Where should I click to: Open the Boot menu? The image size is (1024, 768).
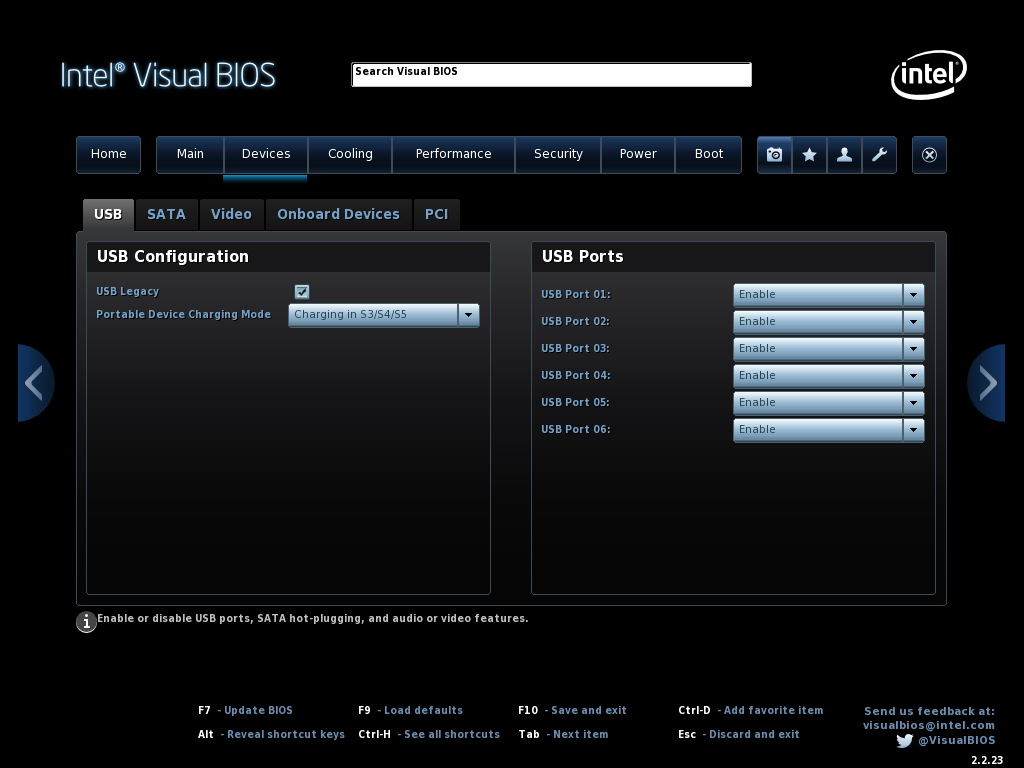tap(708, 154)
